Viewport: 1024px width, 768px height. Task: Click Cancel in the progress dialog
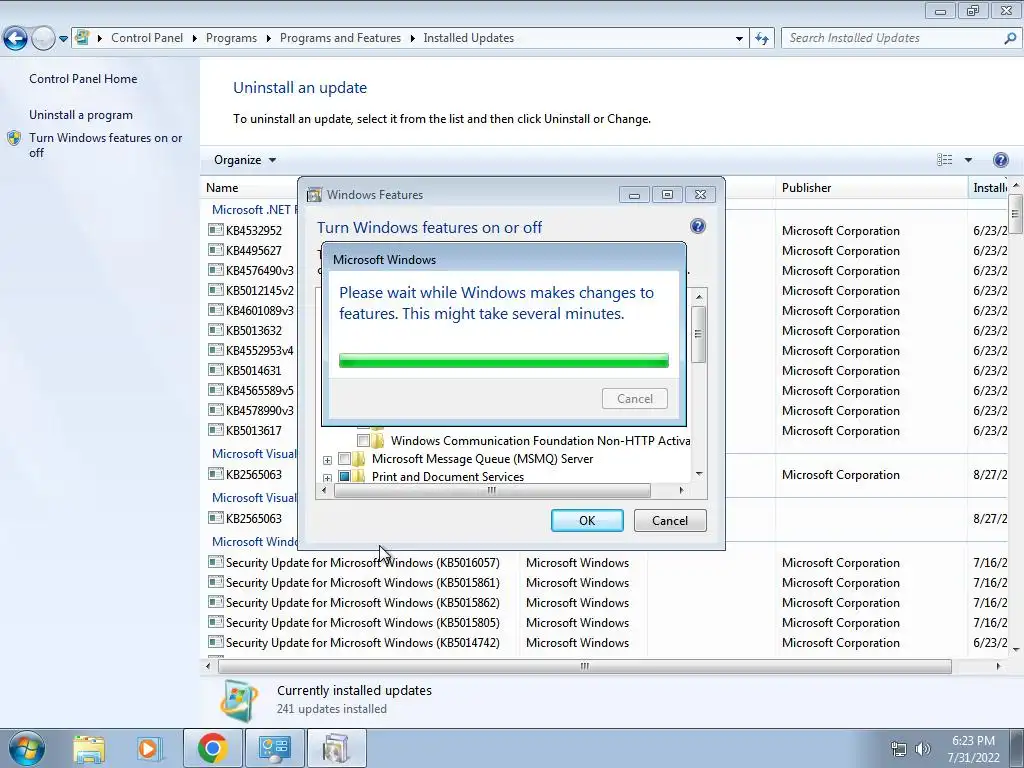click(x=635, y=398)
